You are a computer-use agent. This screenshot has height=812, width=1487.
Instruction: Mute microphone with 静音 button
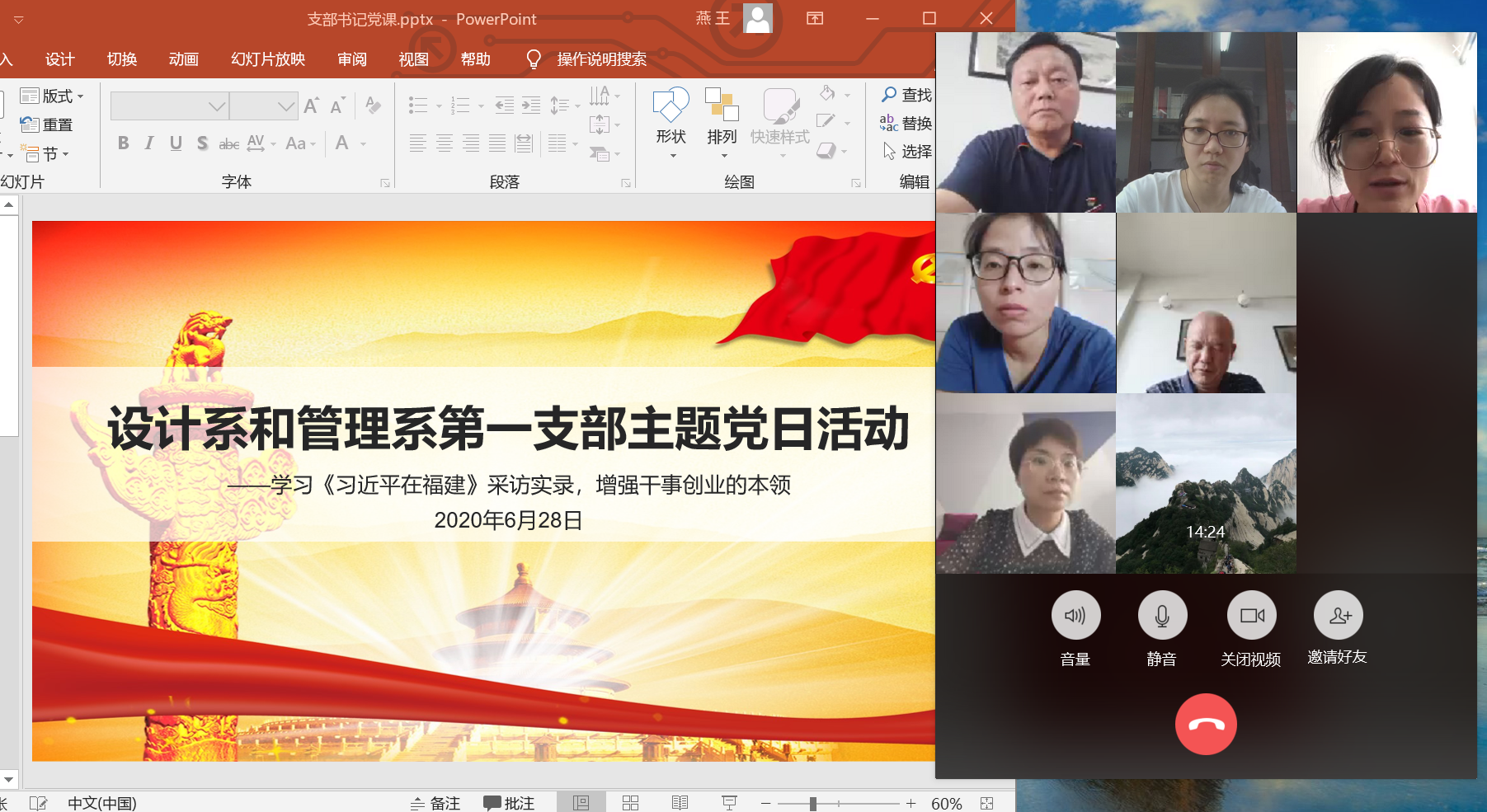click(1162, 615)
